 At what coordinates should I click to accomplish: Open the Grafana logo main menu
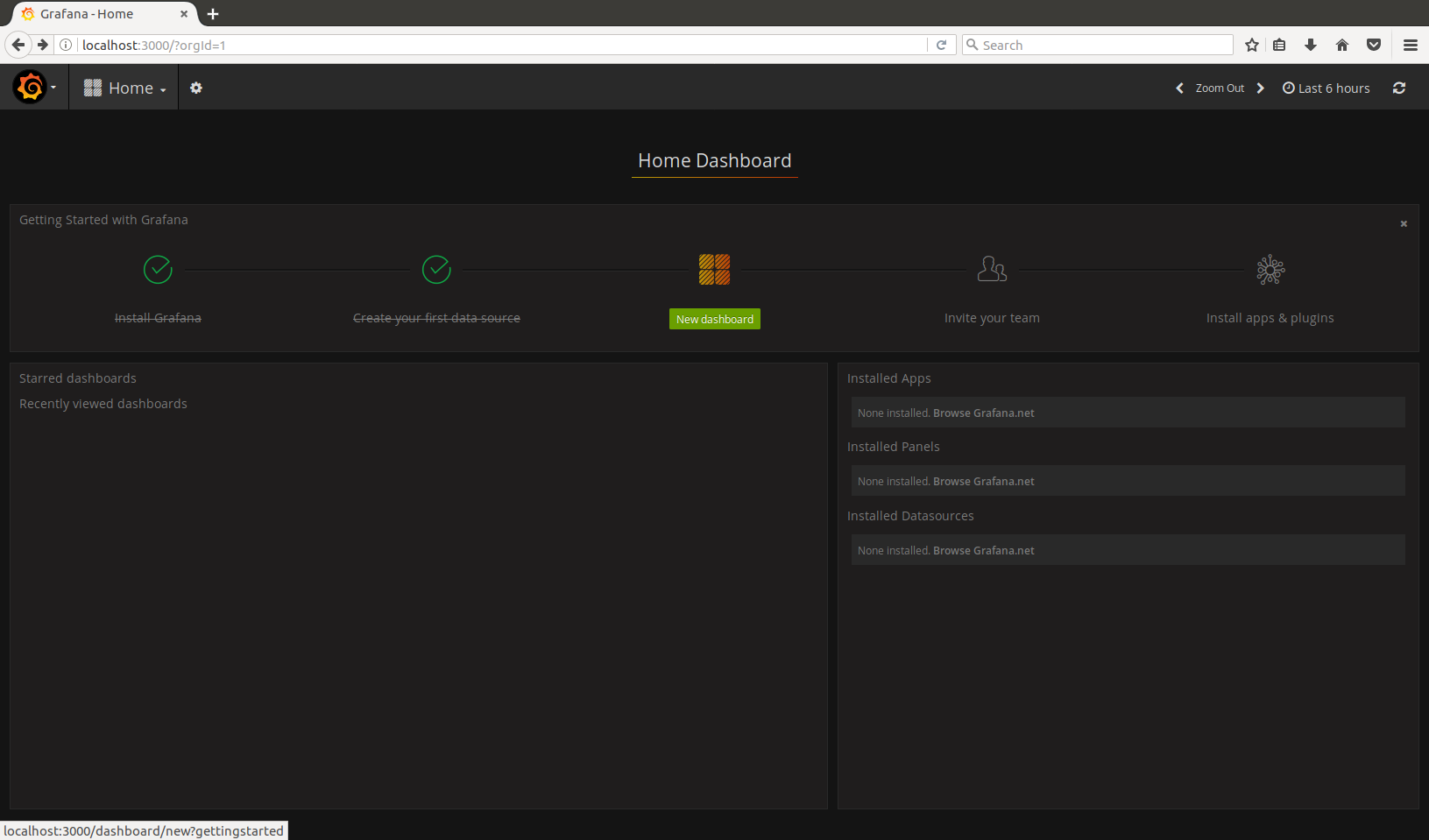tap(33, 88)
